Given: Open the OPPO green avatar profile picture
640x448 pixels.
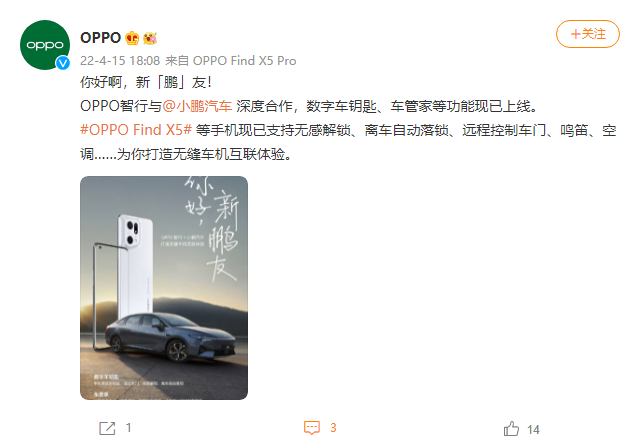Looking at the screenshot, I should 45,45.
